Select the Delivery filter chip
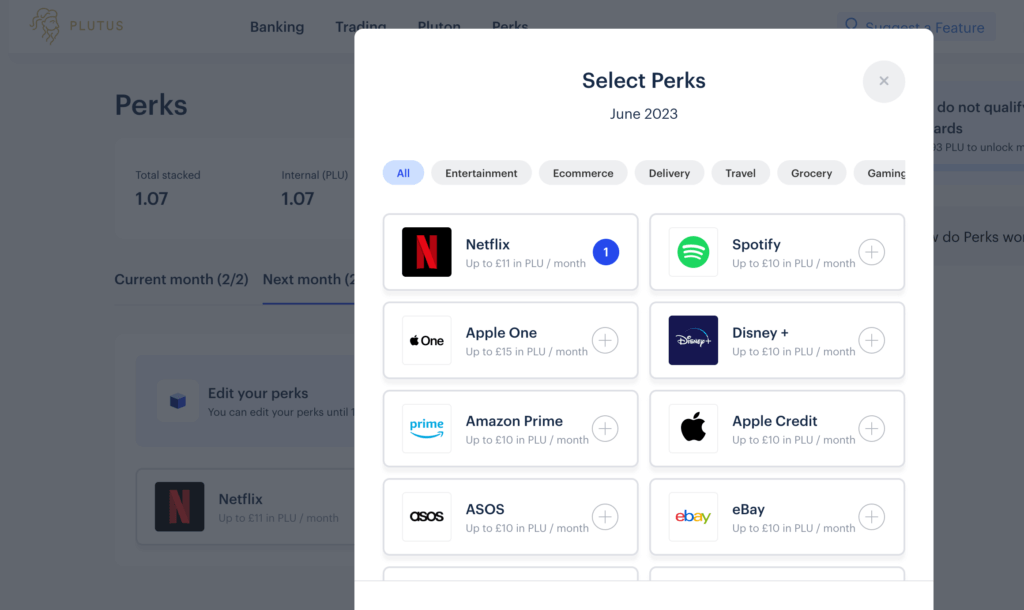The height and width of the screenshot is (610, 1024). pyautogui.click(x=669, y=172)
